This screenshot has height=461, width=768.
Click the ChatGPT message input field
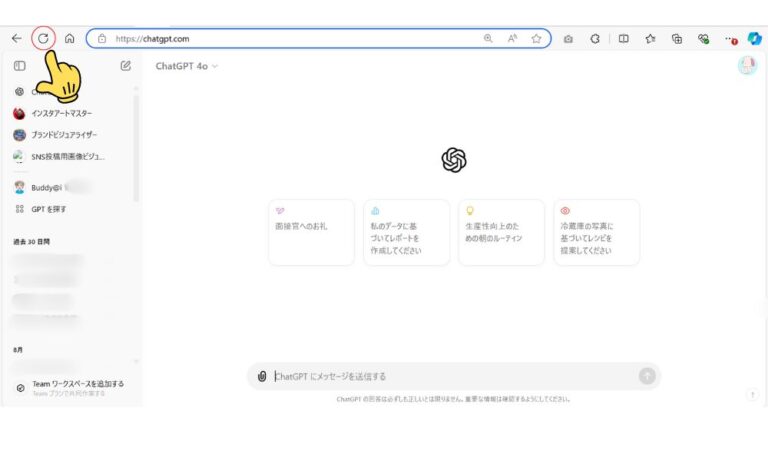coord(450,376)
